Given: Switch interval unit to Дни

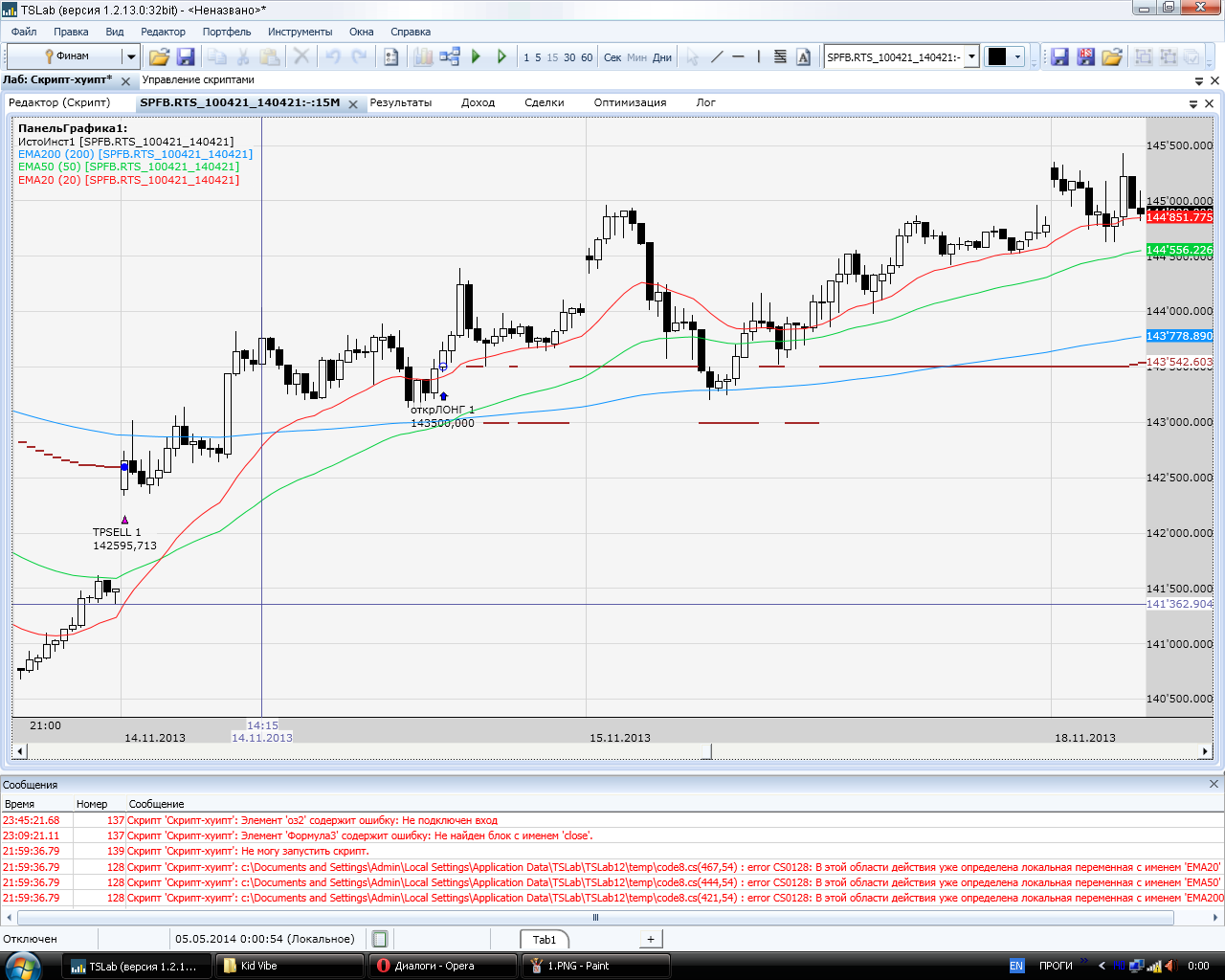Looking at the screenshot, I should 662,57.
